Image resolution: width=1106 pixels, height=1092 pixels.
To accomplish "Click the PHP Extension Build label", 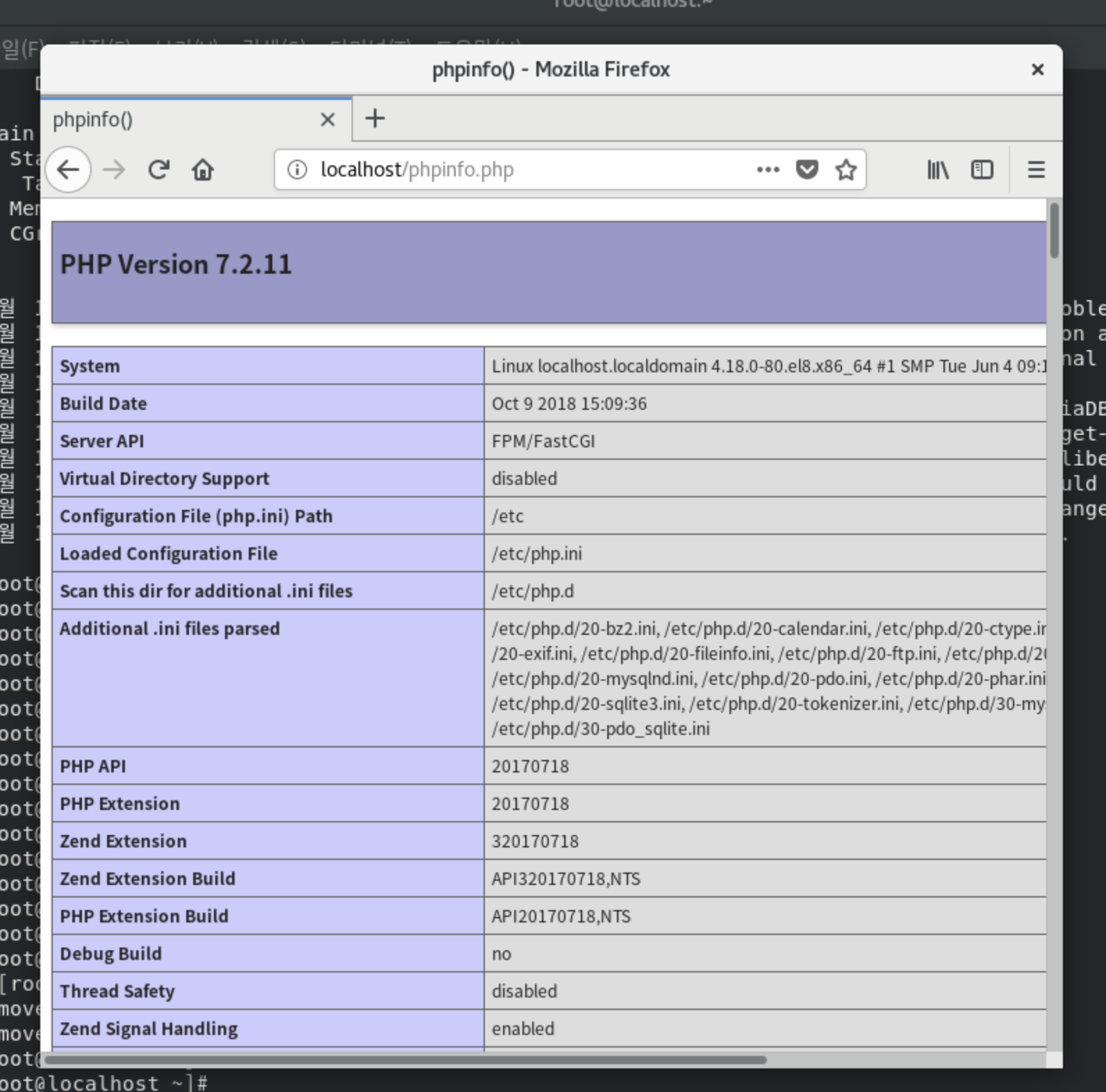I will pos(144,916).
